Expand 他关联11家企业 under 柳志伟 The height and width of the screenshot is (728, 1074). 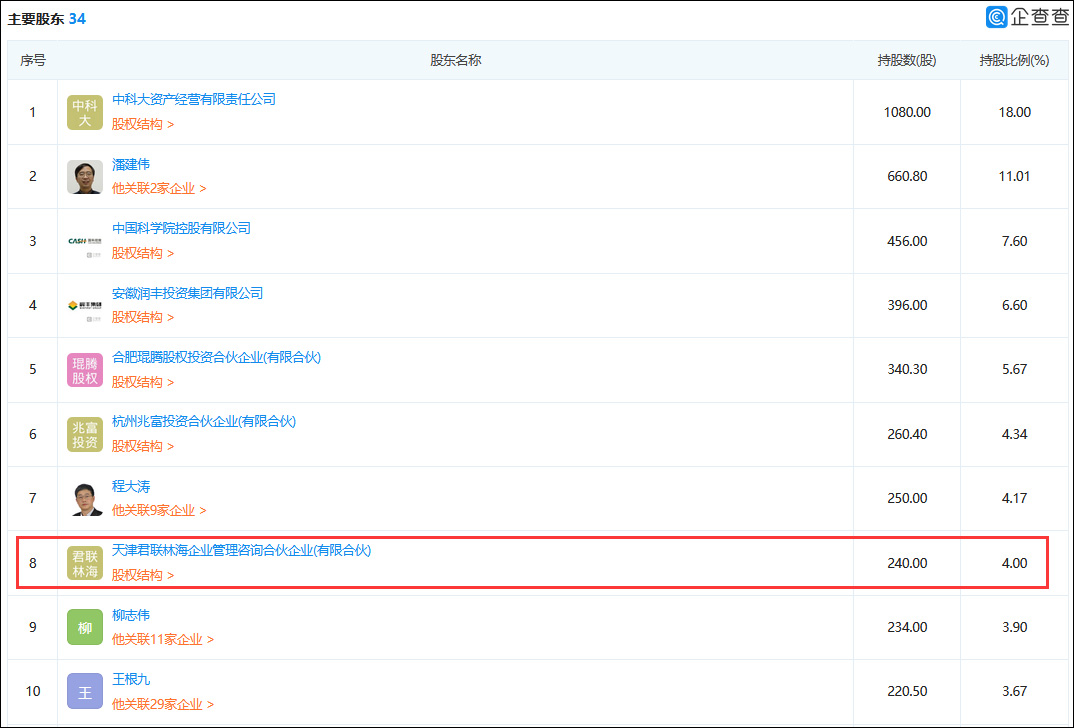pos(163,639)
